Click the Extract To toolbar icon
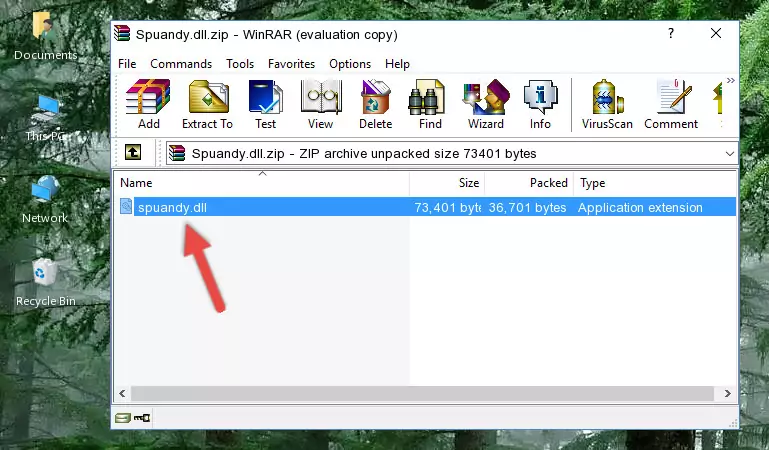The image size is (769, 450). [207, 104]
